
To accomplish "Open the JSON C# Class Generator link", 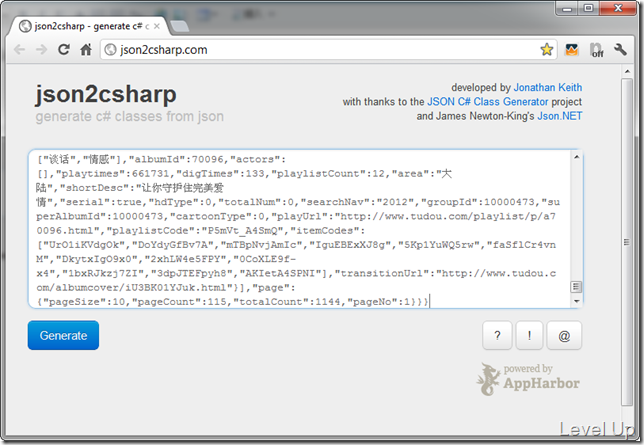I will [488, 101].
